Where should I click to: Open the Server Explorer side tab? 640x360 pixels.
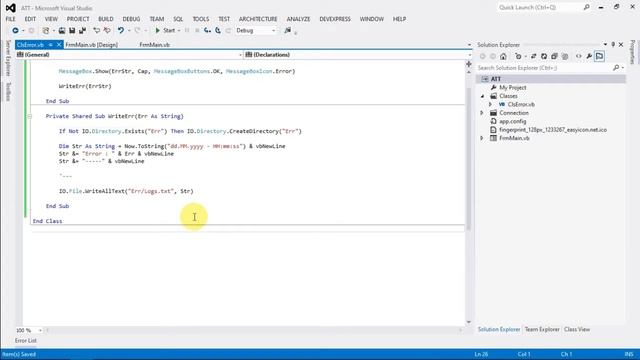pos(8,58)
